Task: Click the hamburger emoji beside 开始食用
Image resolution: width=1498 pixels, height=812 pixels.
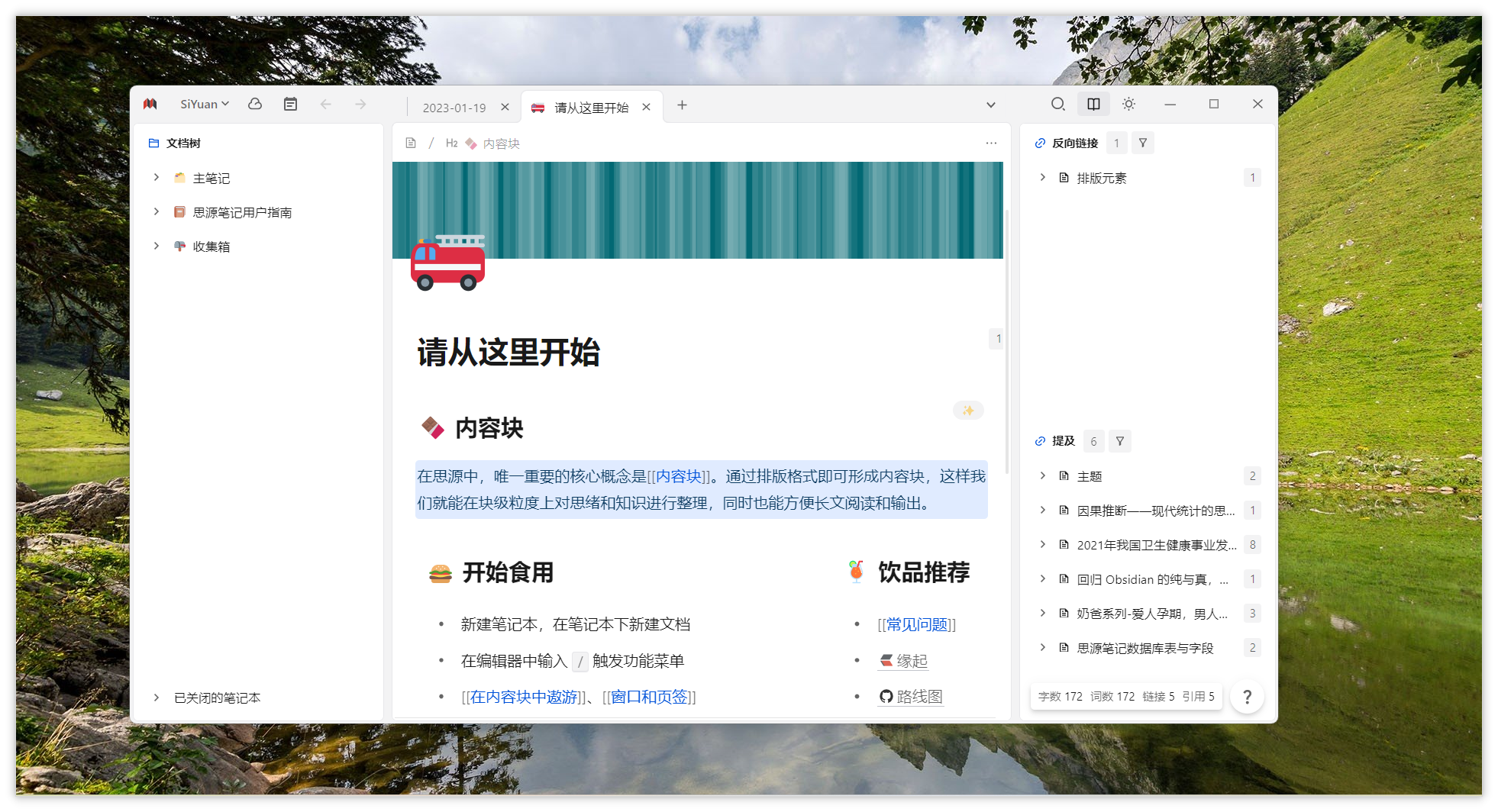Action: pyautogui.click(x=441, y=573)
